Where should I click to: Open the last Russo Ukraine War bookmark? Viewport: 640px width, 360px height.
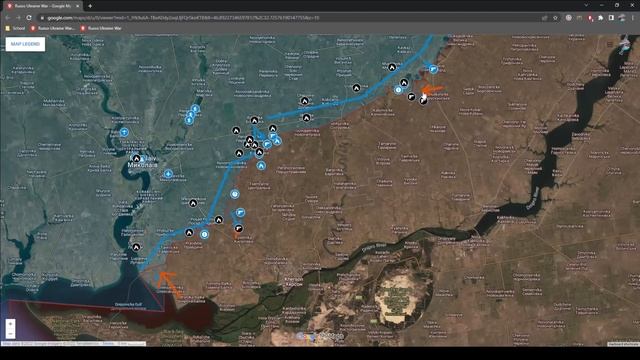pos(101,28)
